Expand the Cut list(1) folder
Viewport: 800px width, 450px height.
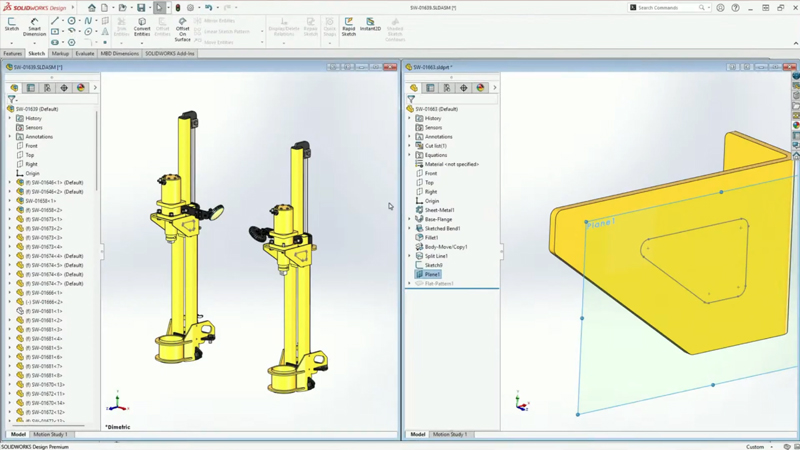[410, 146]
